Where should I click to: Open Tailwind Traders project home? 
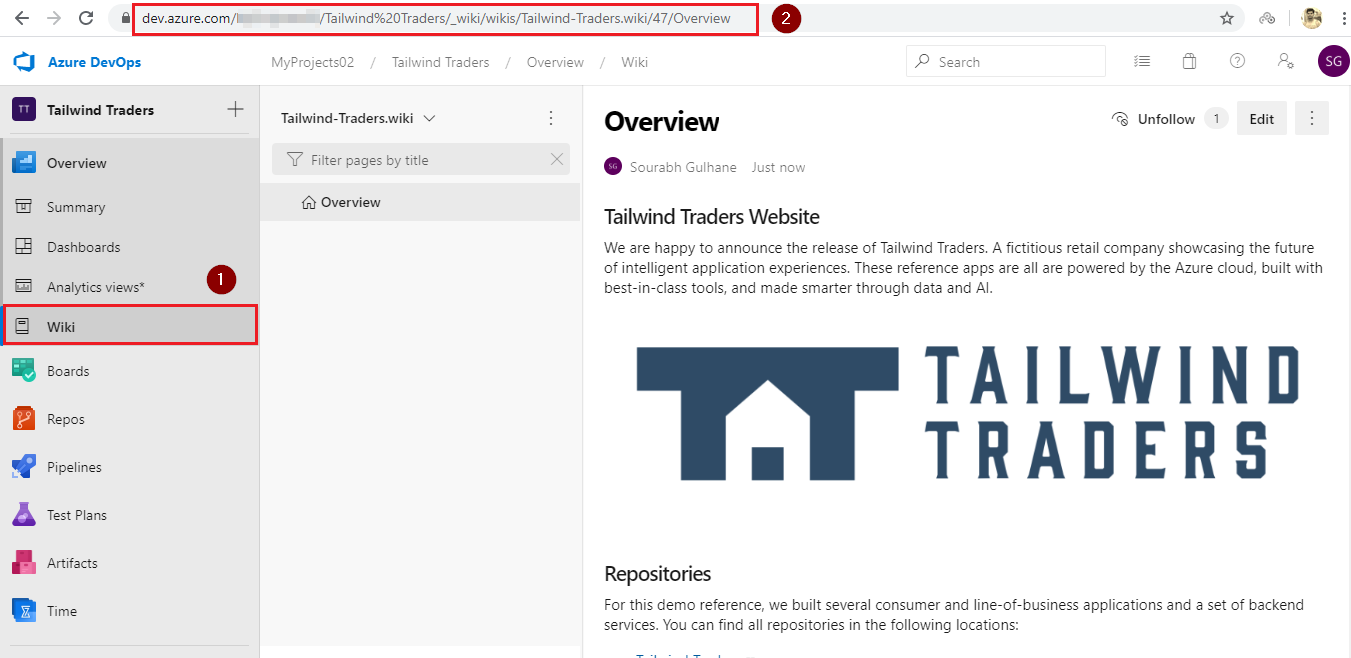coord(100,110)
